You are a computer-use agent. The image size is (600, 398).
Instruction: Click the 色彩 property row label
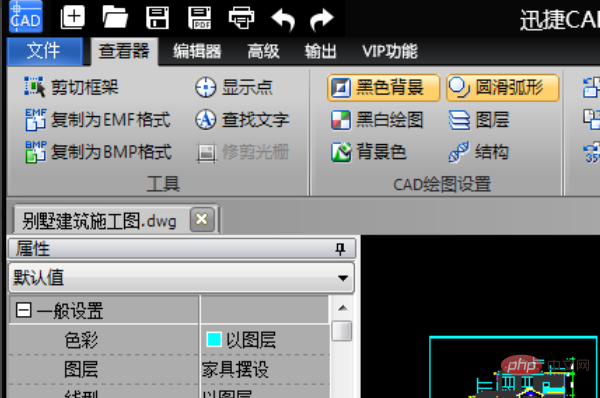pyautogui.click(x=81, y=339)
